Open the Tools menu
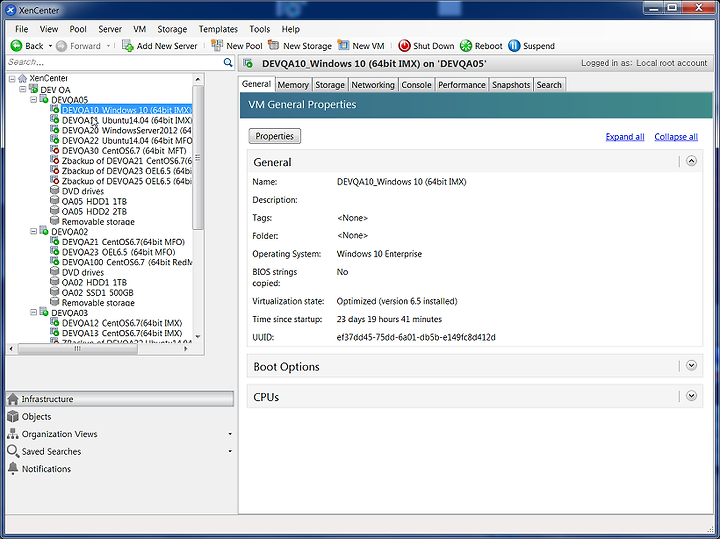 (x=259, y=29)
